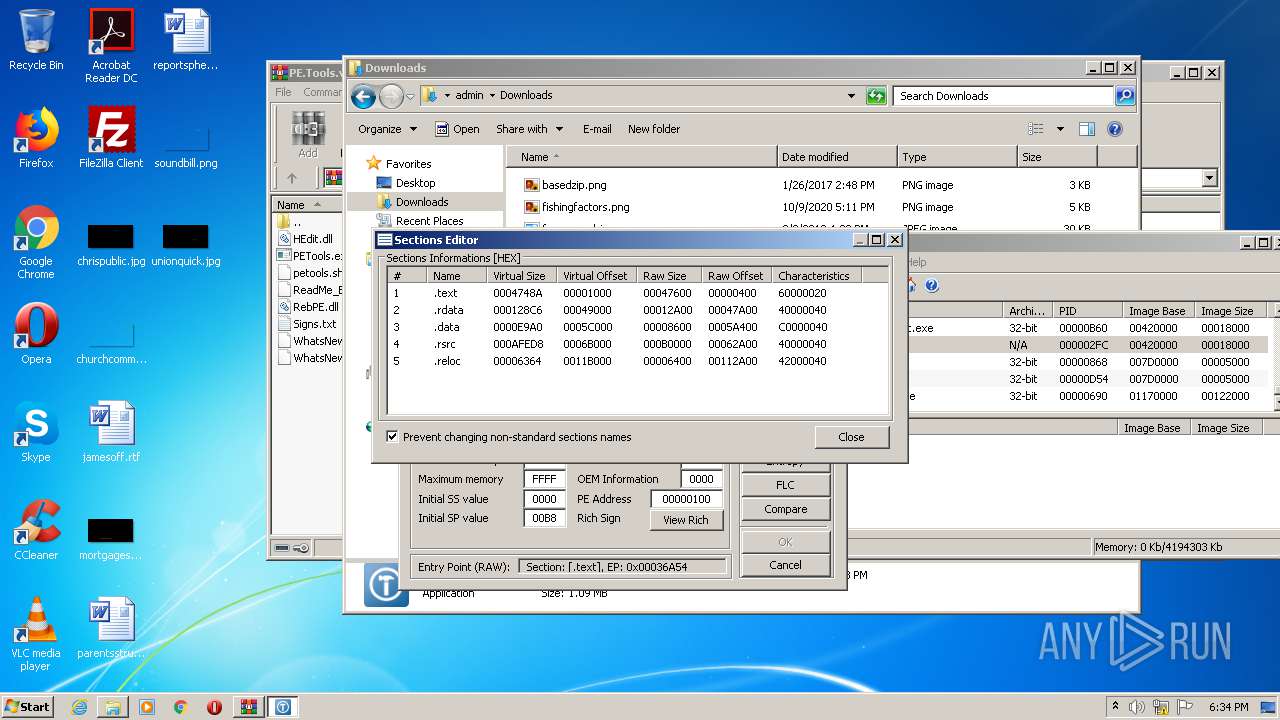The height and width of the screenshot is (720, 1280).
Task: Click search magnifier in Downloads window
Action: (x=1125, y=96)
